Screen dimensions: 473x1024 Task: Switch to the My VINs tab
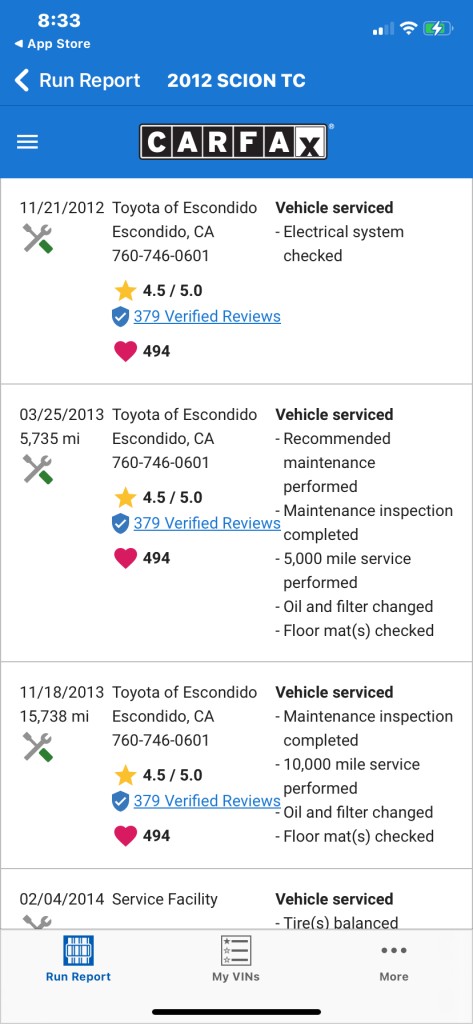236,959
